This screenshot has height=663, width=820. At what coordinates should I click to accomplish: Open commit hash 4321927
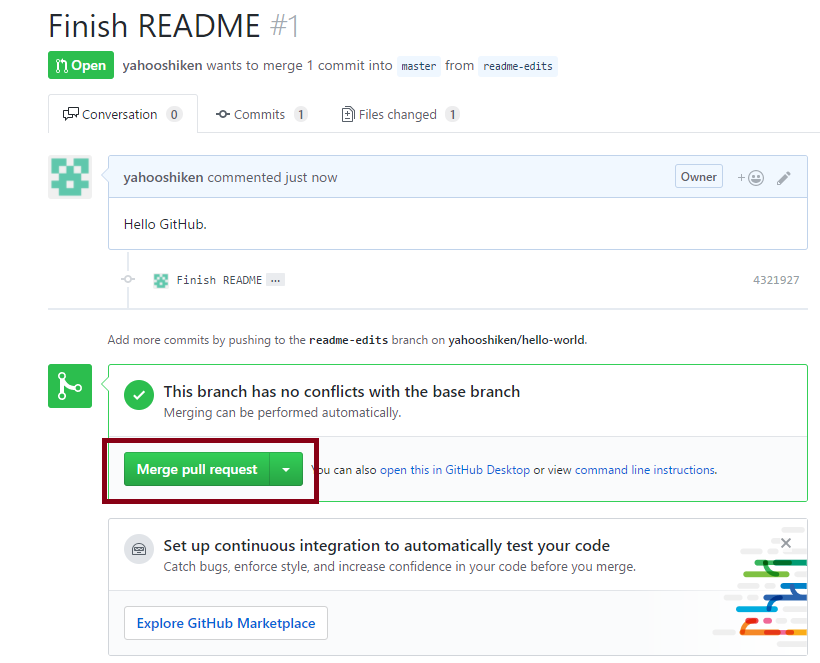point(776,280)
